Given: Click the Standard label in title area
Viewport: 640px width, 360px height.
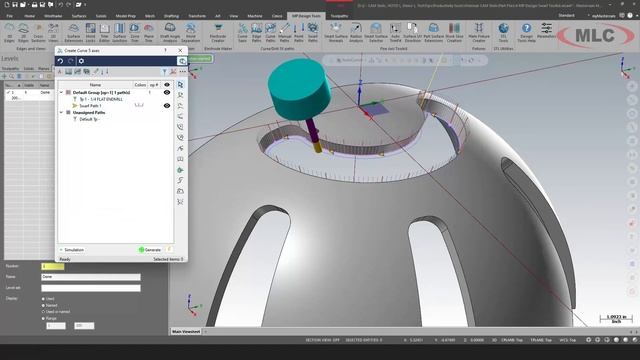Looking at the screenshot, I should 567,16.
